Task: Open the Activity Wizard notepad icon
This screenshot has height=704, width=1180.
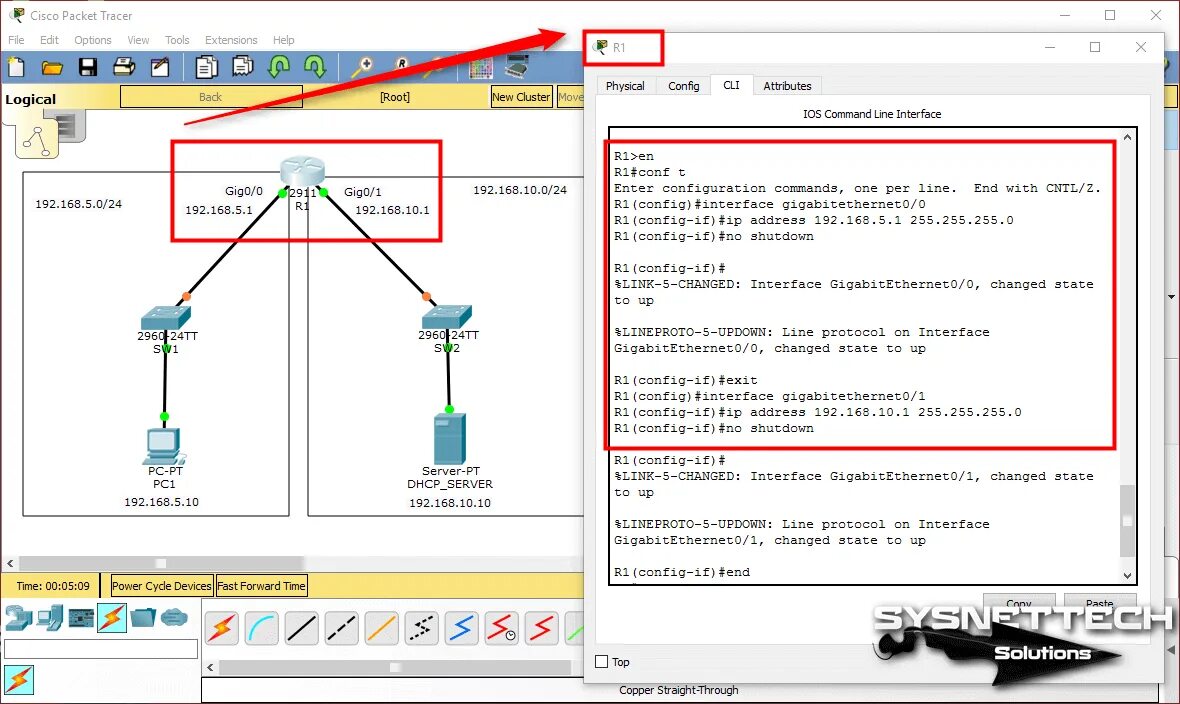Action: coord(160,68)
